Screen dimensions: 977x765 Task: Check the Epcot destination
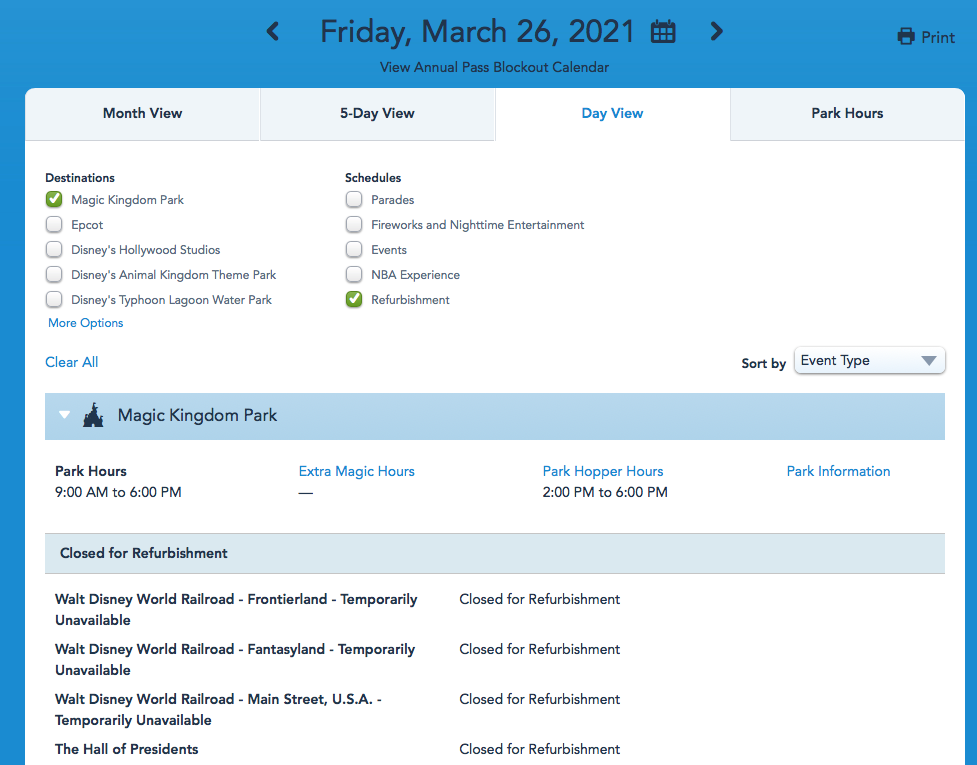click(x=54, y=224)
